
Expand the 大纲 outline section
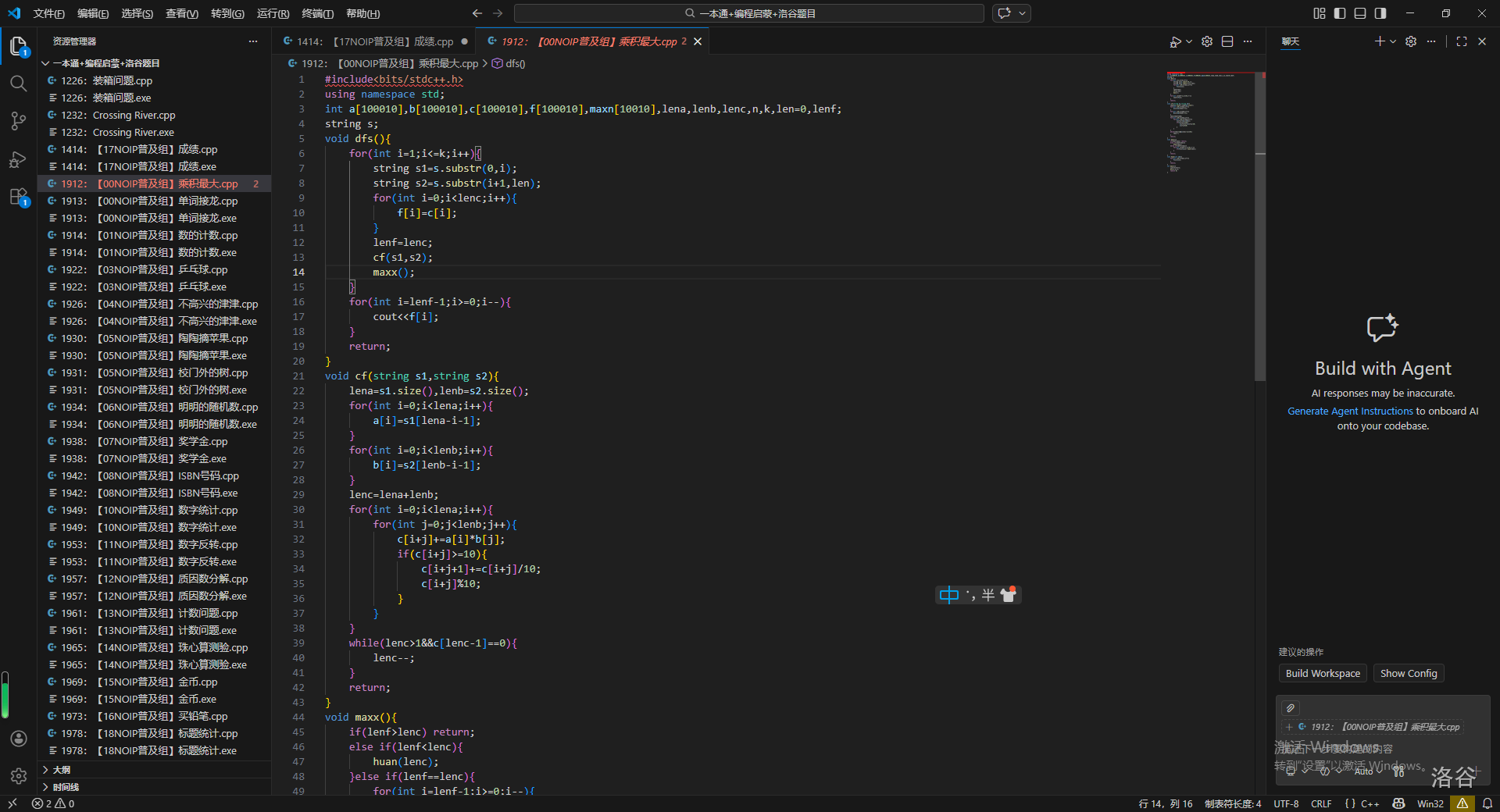(61, 770)
